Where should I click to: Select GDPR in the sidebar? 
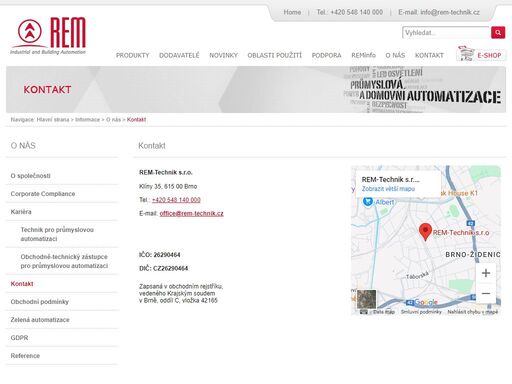pos(19,338)
